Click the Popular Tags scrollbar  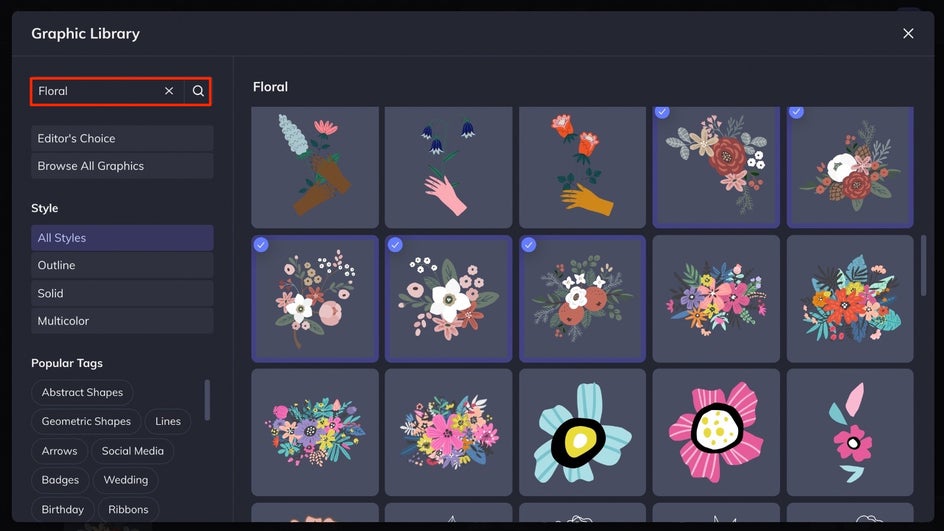tap(207, 400)
